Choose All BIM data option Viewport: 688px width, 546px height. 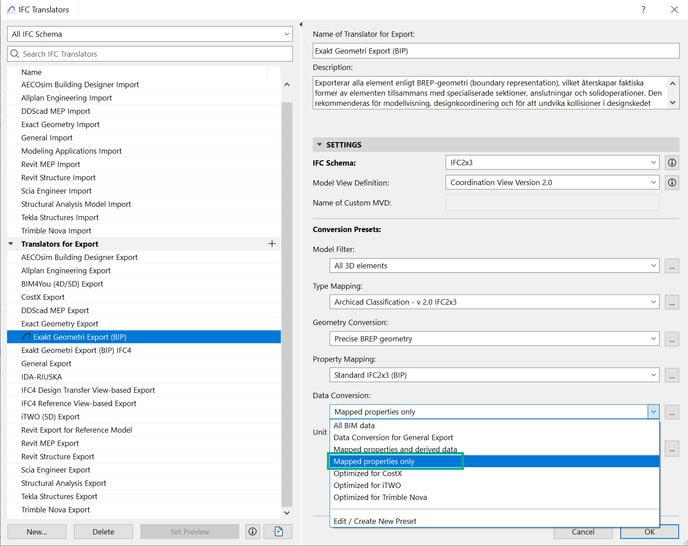pyautogui.click(x=494, y=426)
